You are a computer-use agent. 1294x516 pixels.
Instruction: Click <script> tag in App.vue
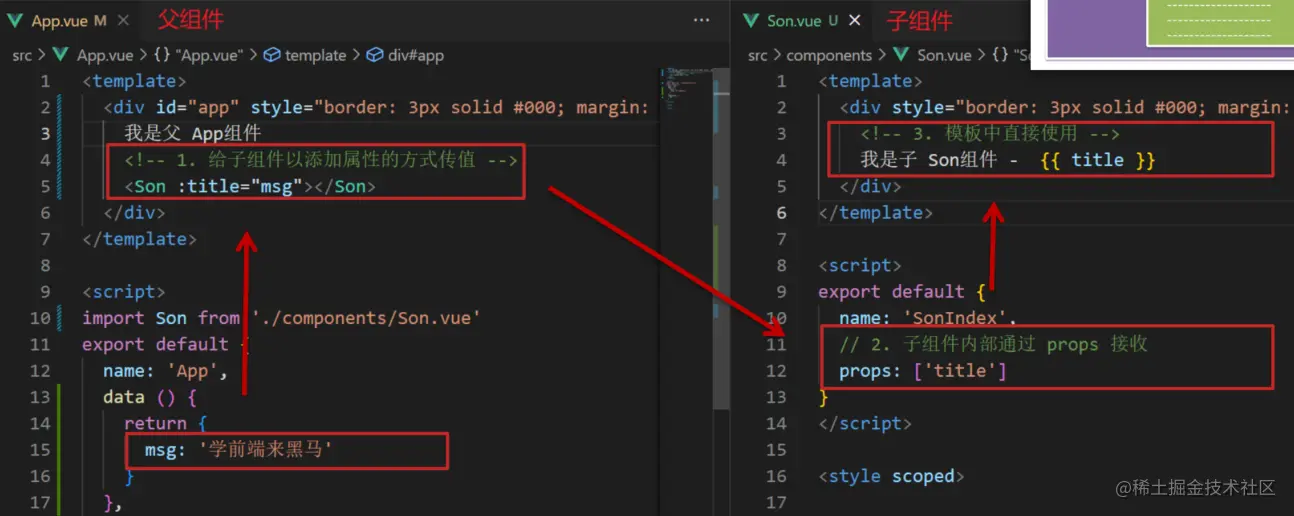point(124,292)
